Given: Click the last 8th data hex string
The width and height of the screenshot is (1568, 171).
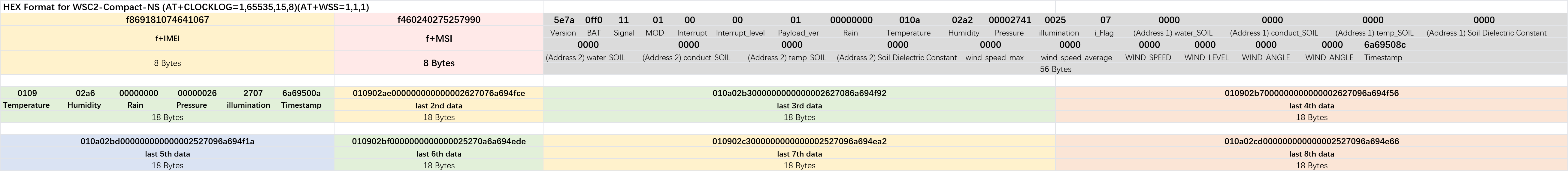Looking at the screenshot, I should (1312, 141).
